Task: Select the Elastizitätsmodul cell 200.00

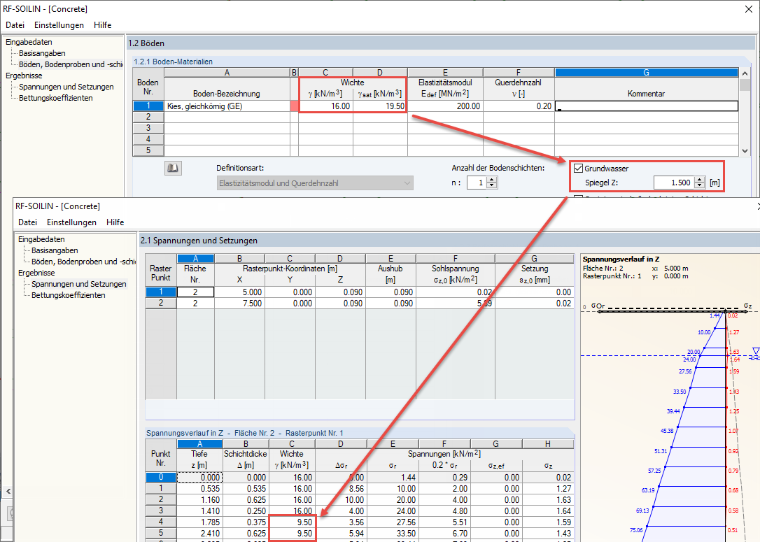Action: point(445,106)
